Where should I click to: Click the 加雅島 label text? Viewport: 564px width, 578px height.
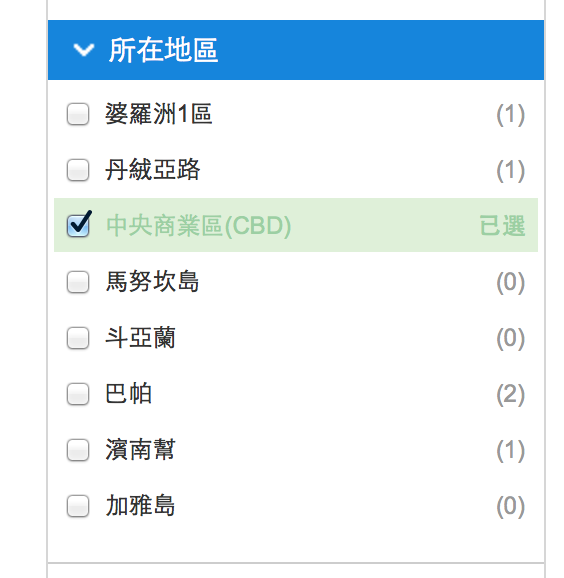pos(140,506)
